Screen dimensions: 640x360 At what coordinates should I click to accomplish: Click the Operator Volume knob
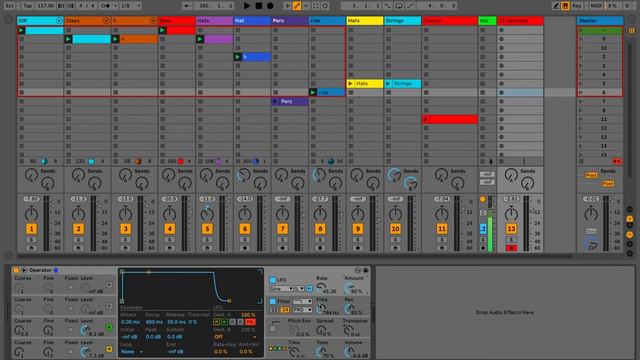[x=349, y=352]
